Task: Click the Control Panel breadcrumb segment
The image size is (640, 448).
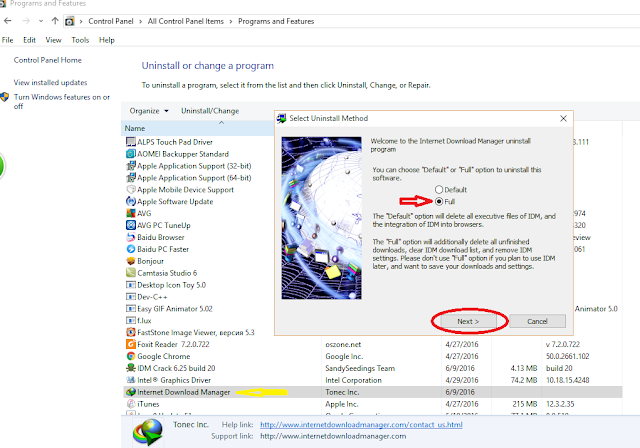Action: click(111, 21)
